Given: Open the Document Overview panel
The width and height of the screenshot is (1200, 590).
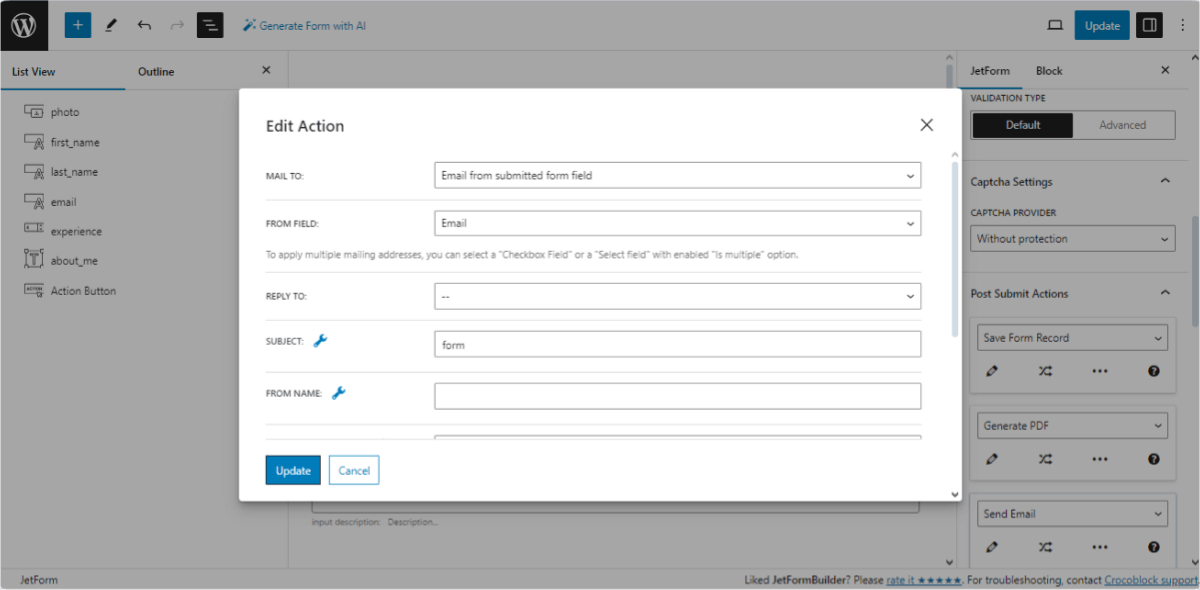Looking at the screenshot, I should pyautogui.click(x=210, y=24).
